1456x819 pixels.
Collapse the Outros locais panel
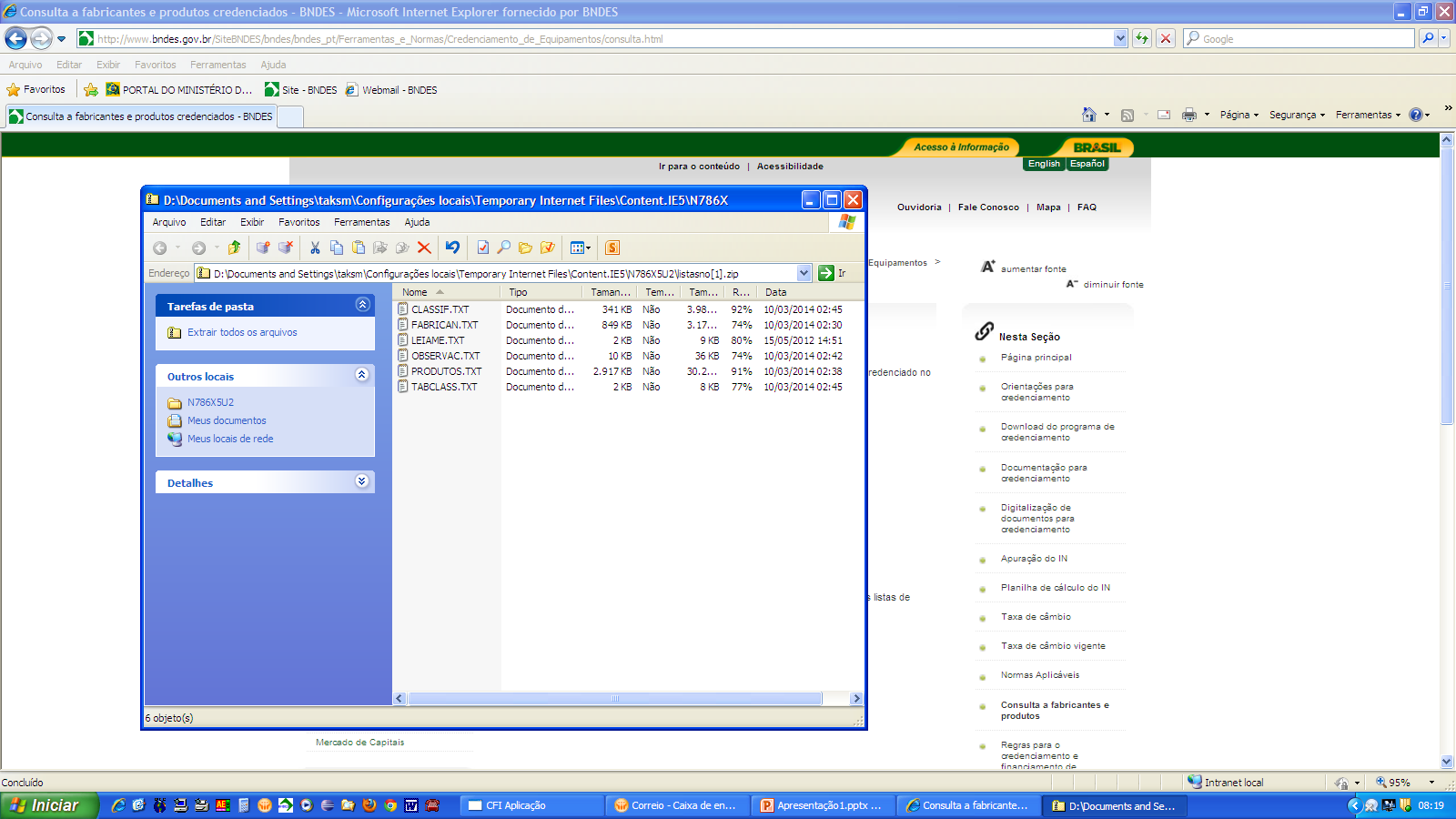(x=362, y=375)
